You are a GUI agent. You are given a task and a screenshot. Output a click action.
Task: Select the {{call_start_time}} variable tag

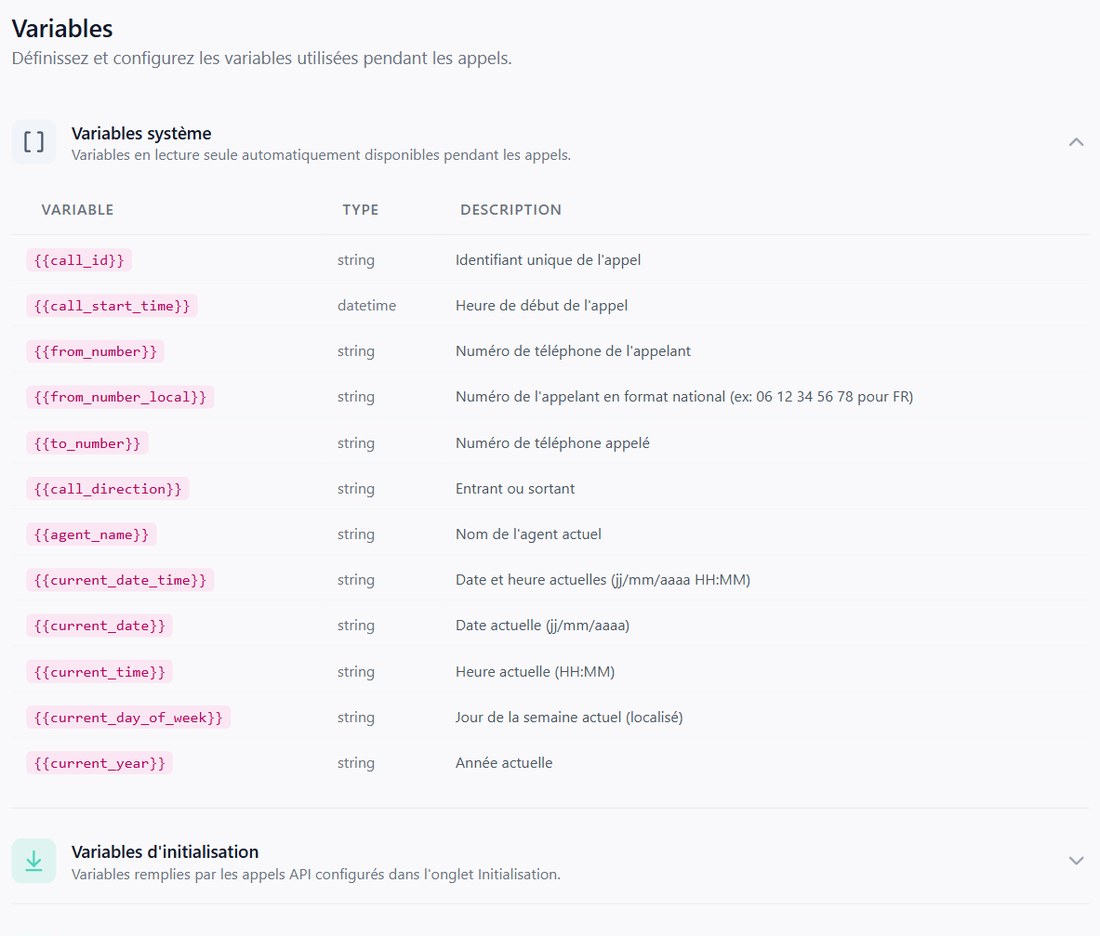coord(112,306)
